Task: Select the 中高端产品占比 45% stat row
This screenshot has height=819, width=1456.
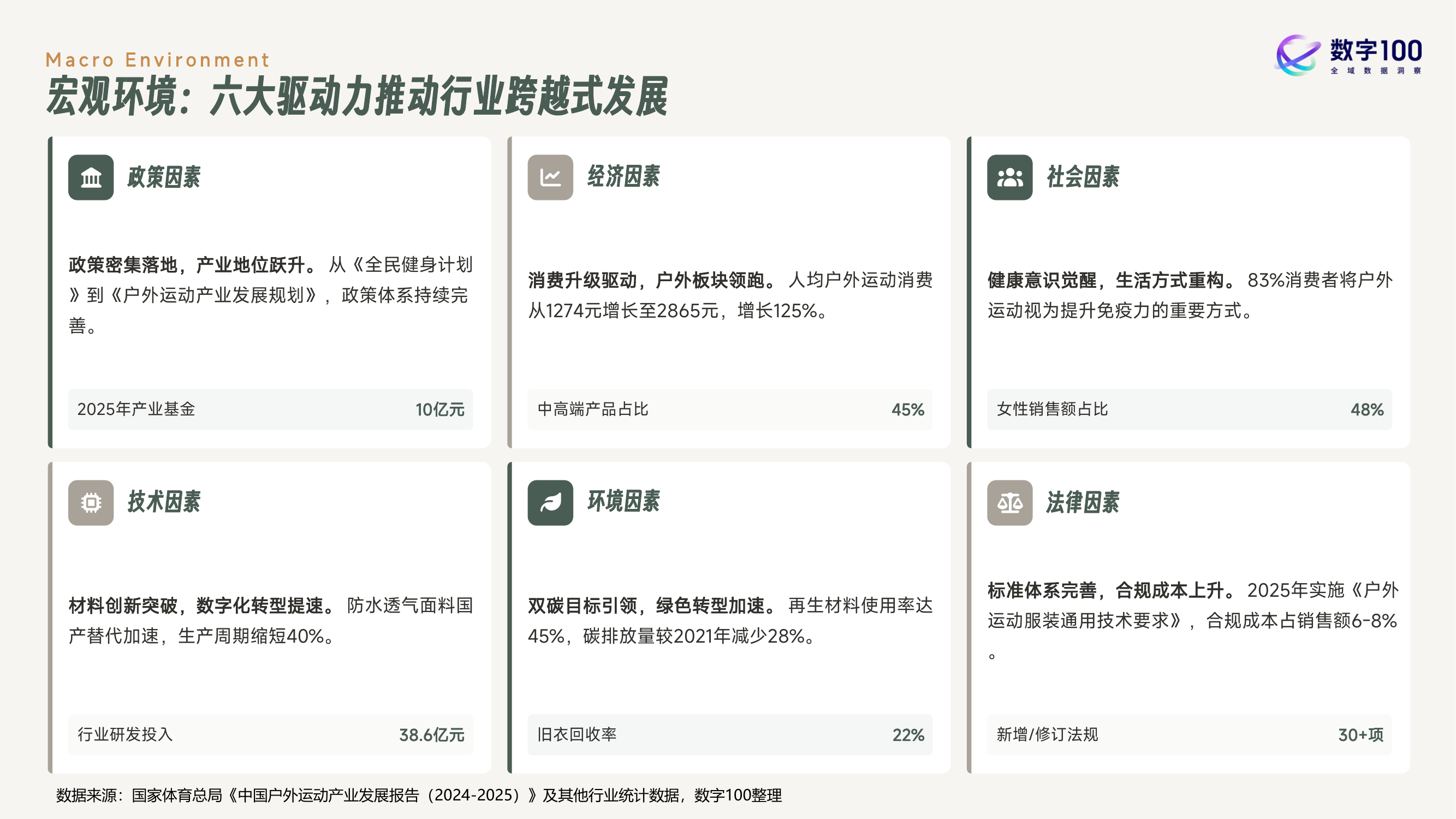Action: tap(730, 409)
